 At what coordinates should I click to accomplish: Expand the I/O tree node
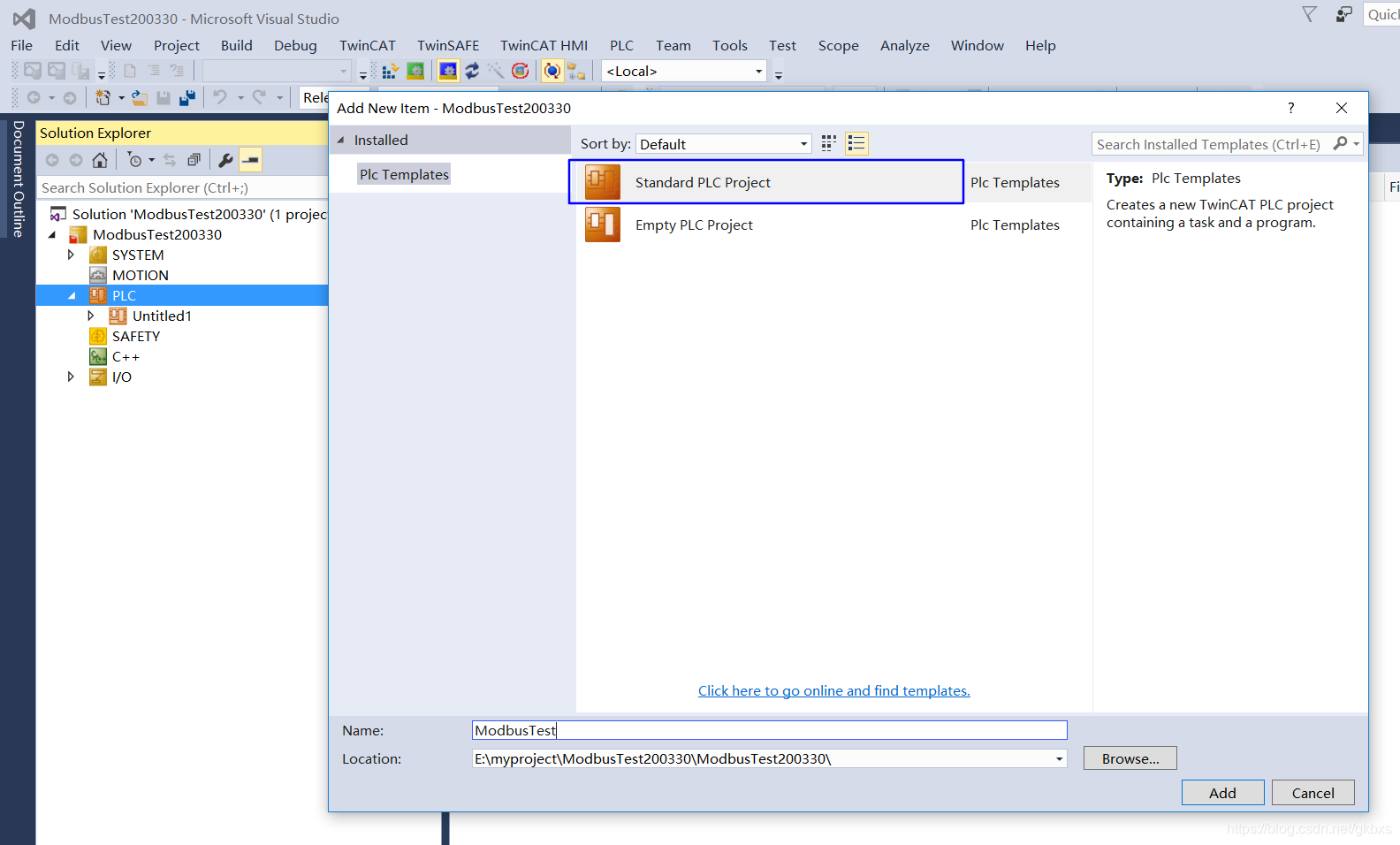(x=71, y=377)
